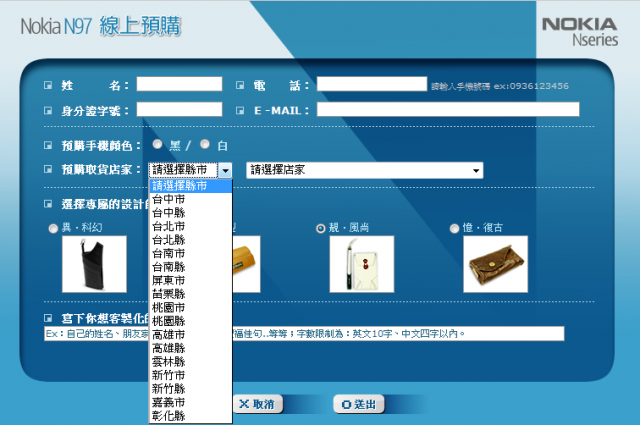Click the bullet icon beside 身分證字號
This screenshot has width=640, height=425.
pyautogui.click(x=48, y=110)
